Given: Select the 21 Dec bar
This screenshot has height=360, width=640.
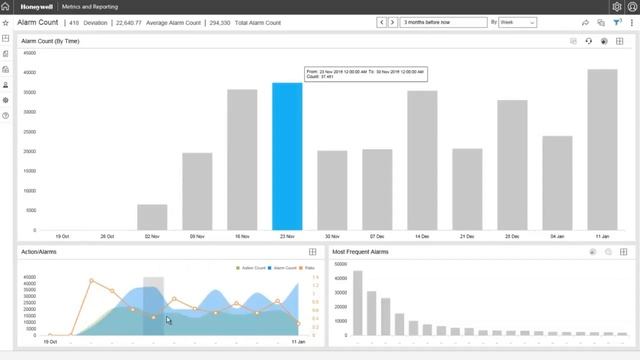Looking at the screenshot, I should (x=467, y=189).
